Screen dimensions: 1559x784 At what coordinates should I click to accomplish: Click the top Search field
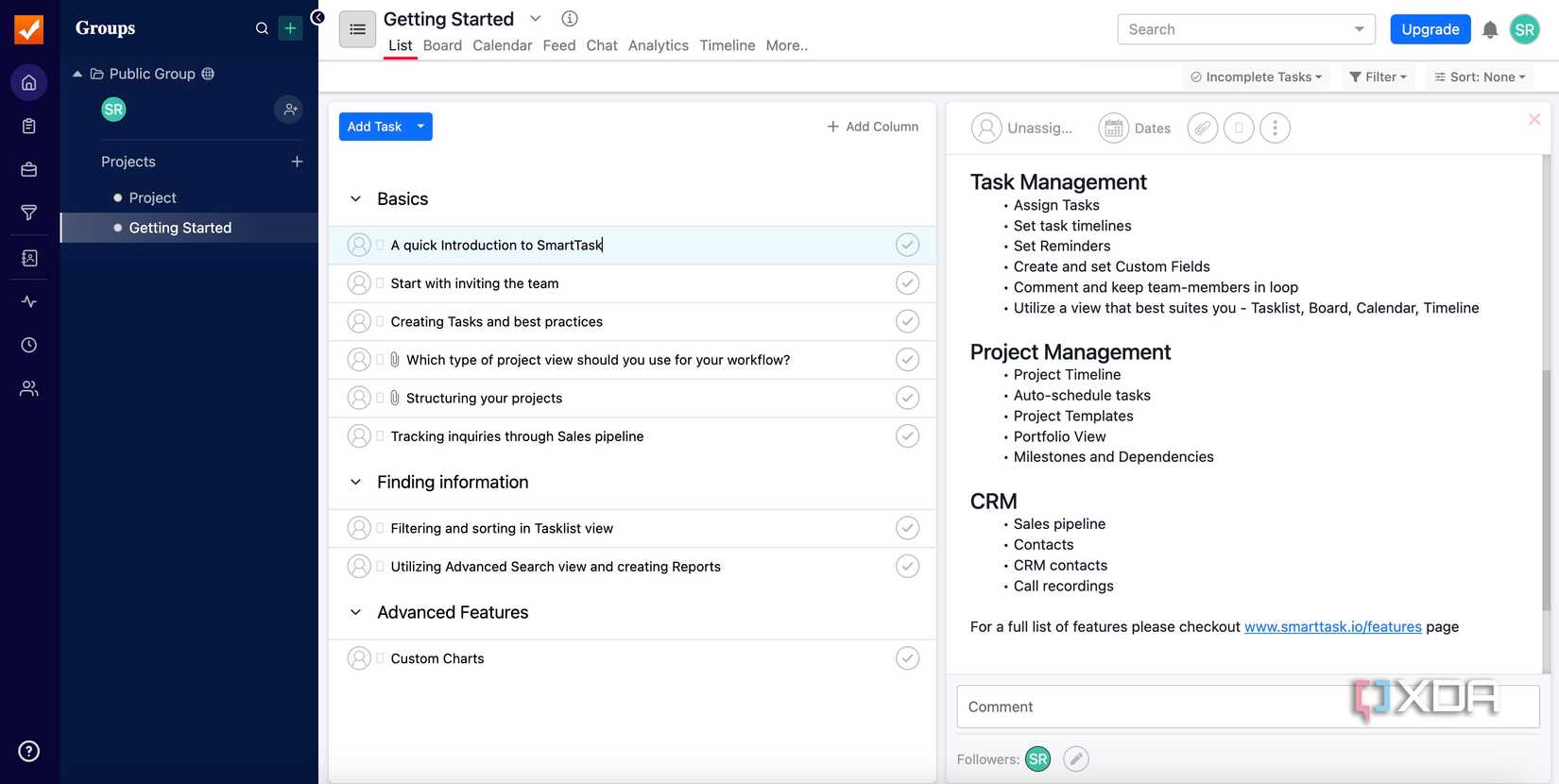[x=1246, y=29]
